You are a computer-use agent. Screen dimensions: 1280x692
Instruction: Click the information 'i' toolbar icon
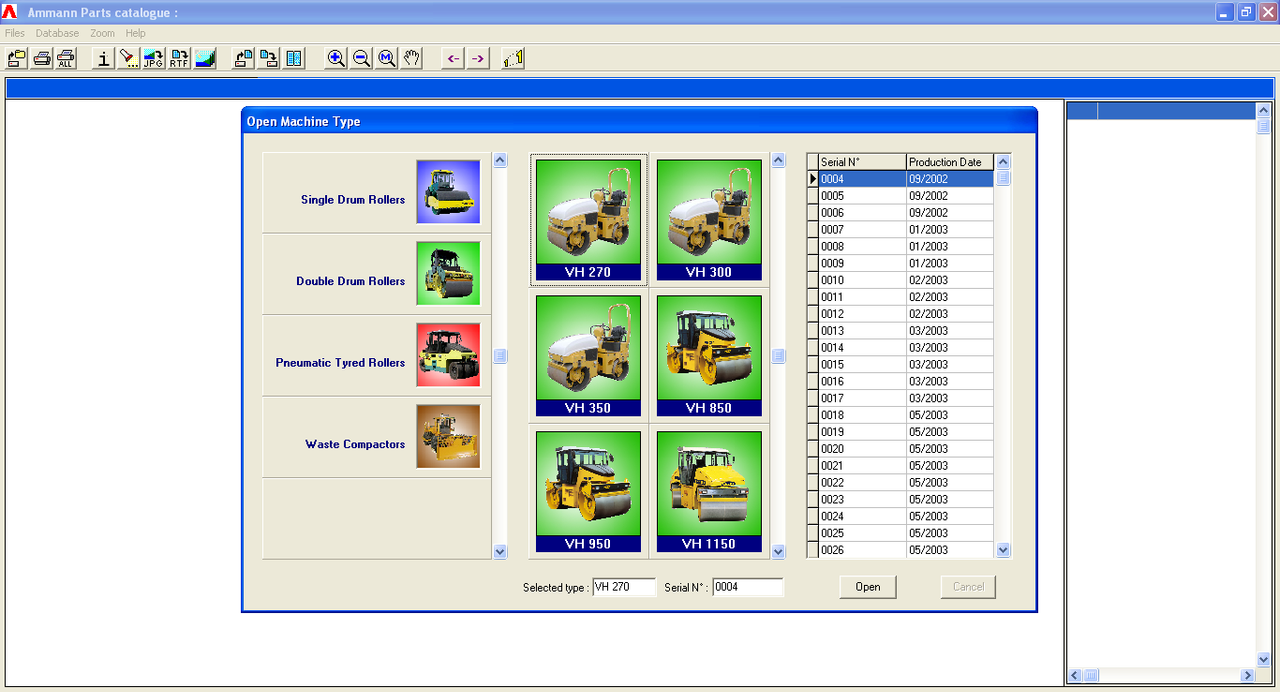point(104,58)
